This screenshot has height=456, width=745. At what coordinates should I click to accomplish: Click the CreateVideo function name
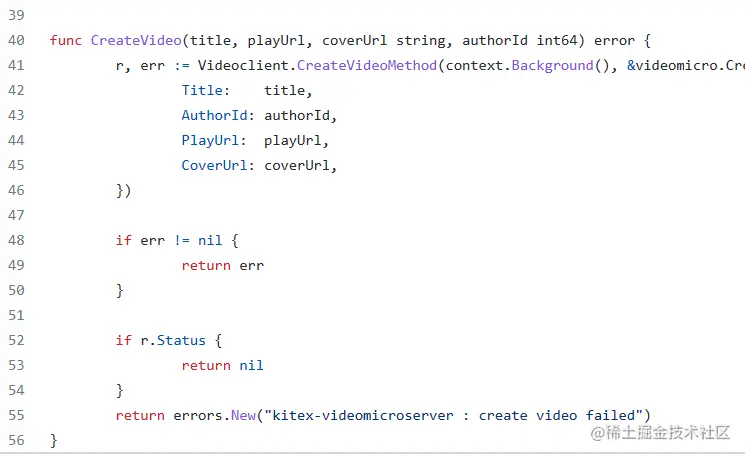coord(136,40)
